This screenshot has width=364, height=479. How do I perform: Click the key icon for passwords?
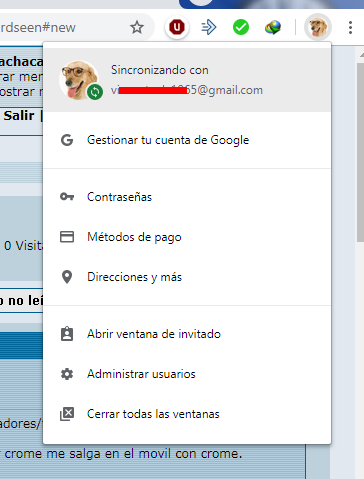point(67,197)
